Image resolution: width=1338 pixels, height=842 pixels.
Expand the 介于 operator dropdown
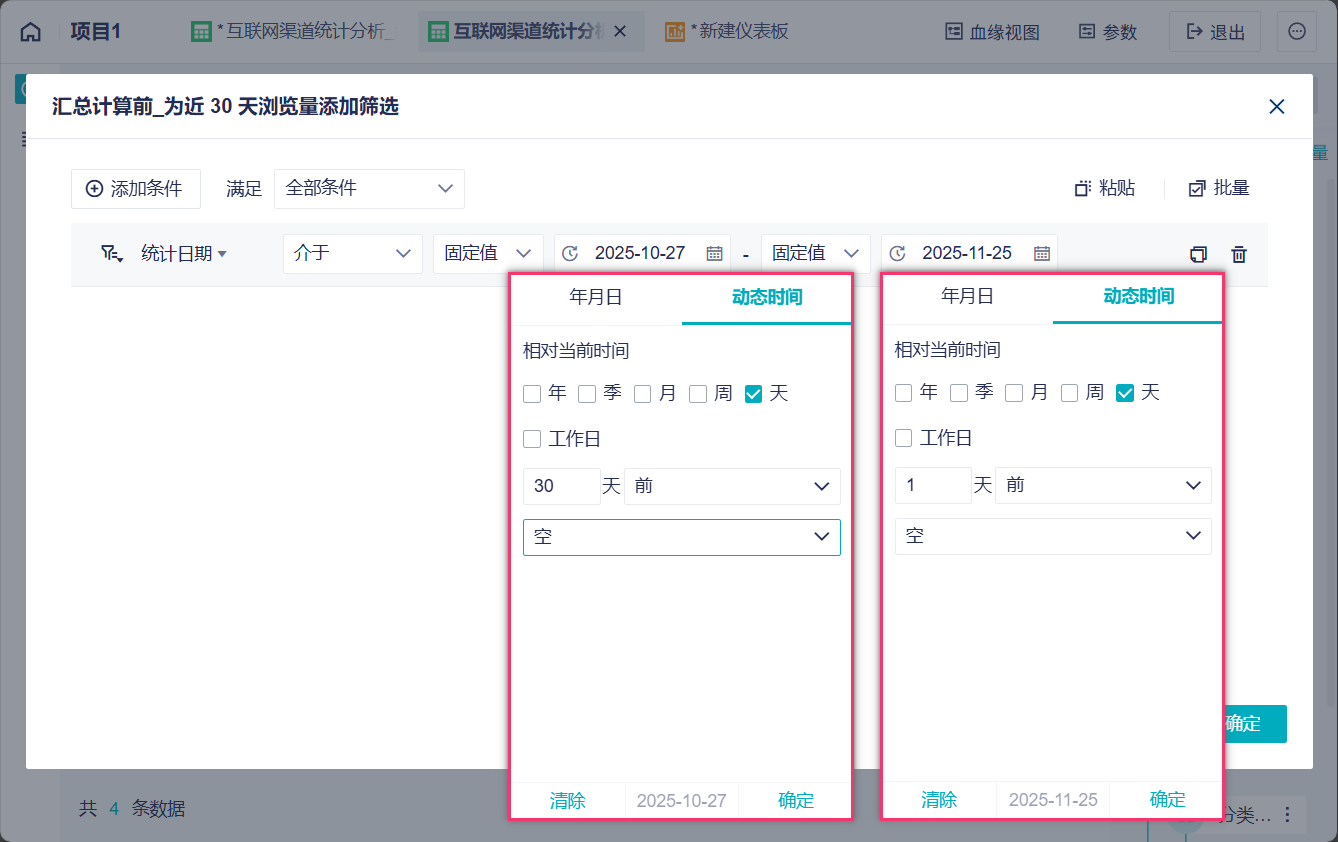(352, 254)
